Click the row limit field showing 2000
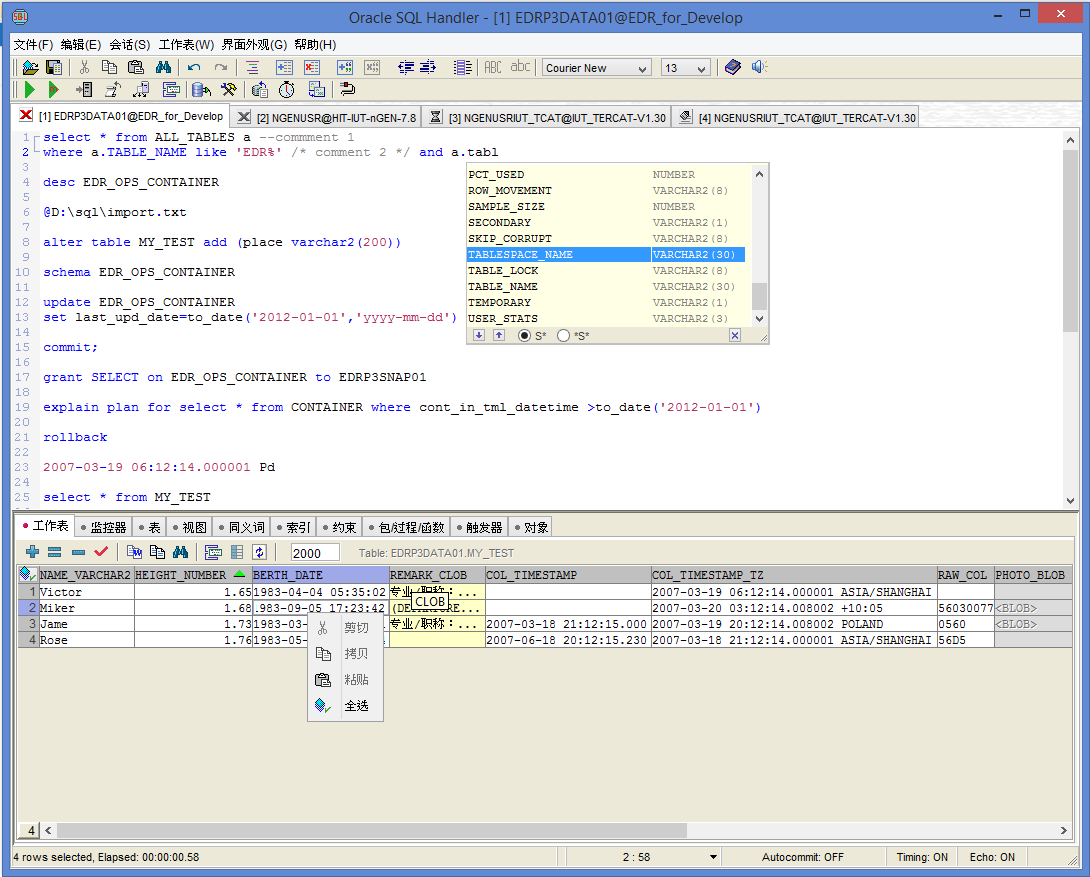The image size is (1090, 877). pyautogui.click(x=315, y=553)
